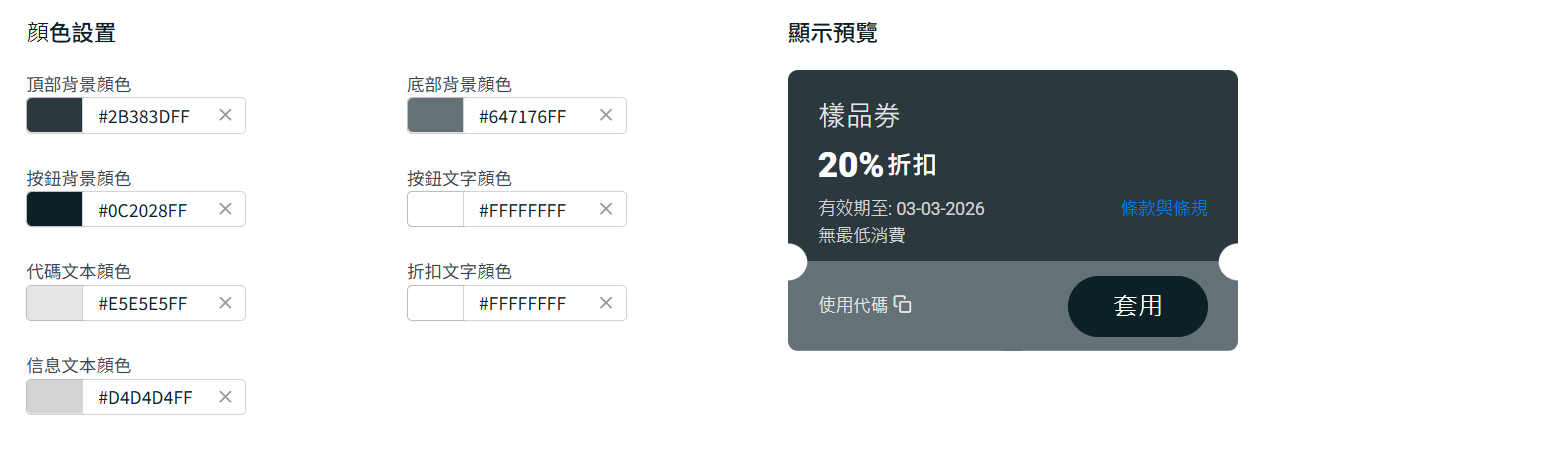Screen dimensions: 1545x463
Task: Clear the 底部背景顏色 color value
Action: click(605, 115)
